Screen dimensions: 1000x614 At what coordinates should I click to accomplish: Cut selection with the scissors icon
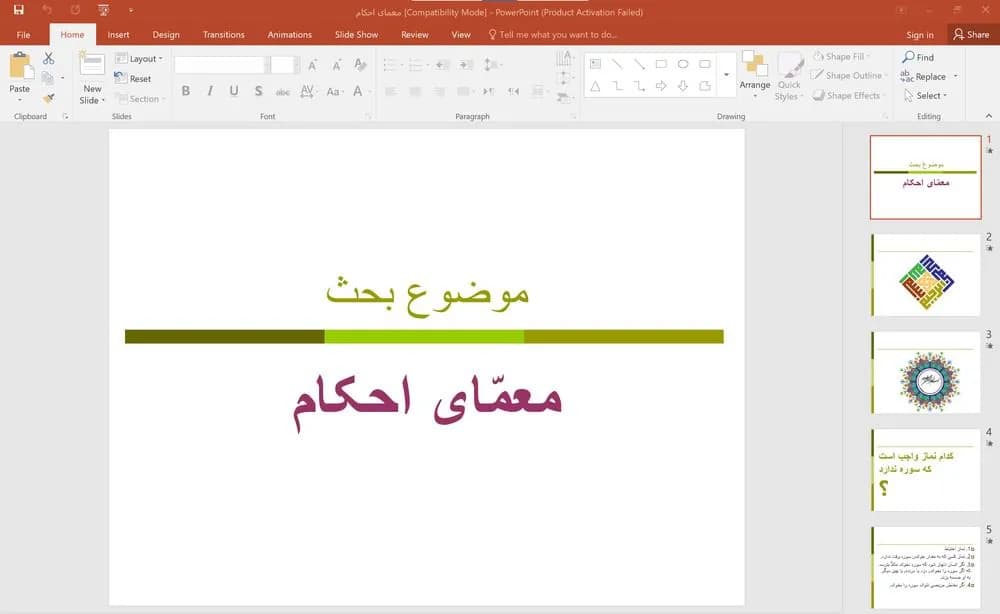(x=48, y=59)
